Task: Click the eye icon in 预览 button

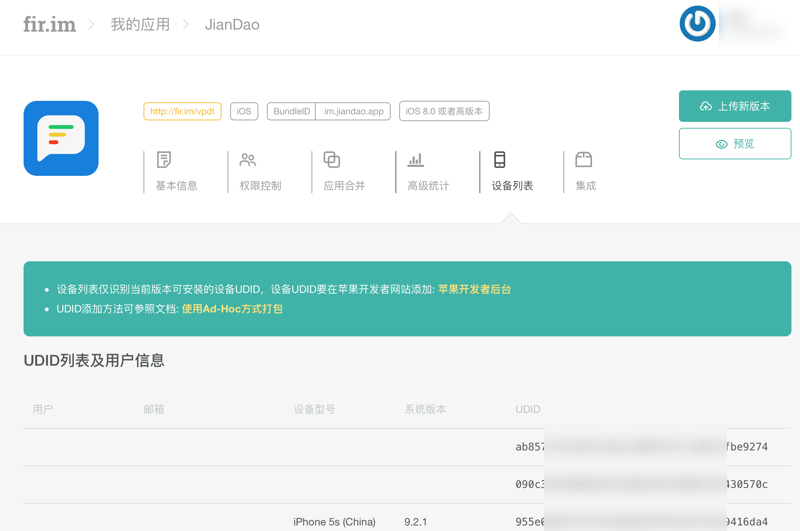Action: [721, 144]
